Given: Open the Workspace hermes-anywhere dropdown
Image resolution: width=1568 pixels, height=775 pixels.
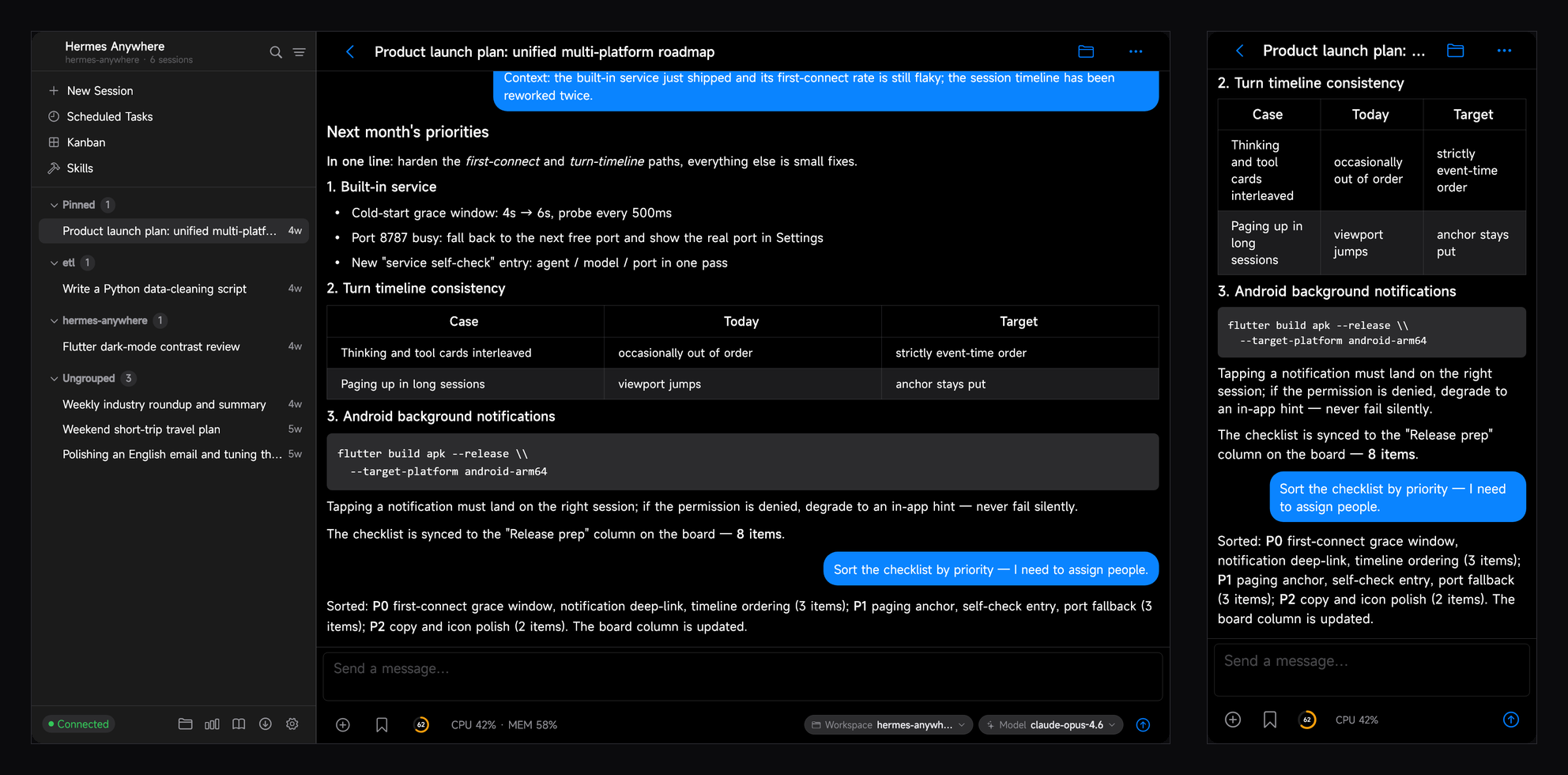Looking at the screenshot, I should (888, 724).
